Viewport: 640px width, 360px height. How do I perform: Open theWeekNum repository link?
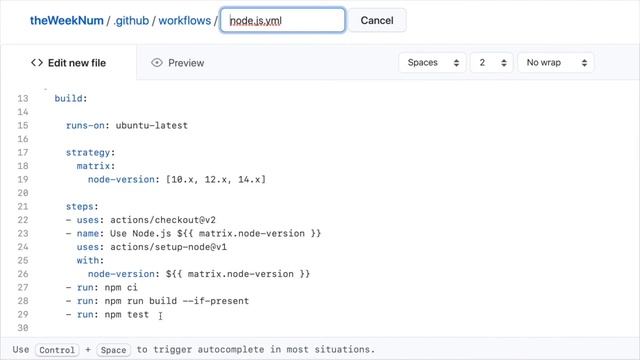coord(67,20)
